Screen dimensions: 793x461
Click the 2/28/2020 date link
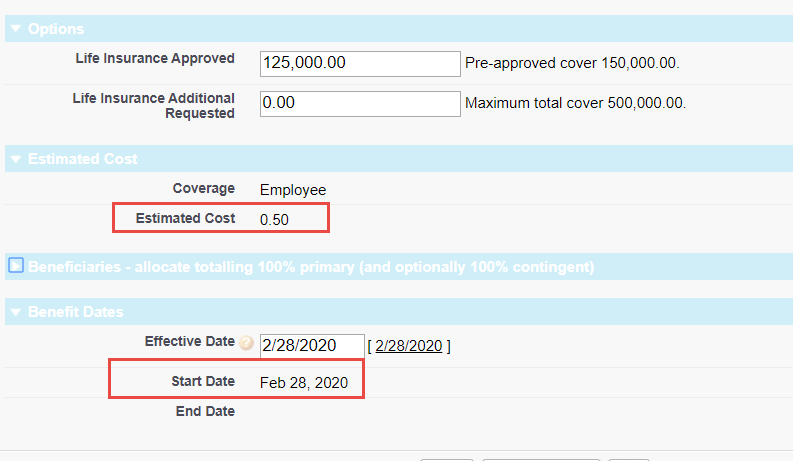coord(408,346)
